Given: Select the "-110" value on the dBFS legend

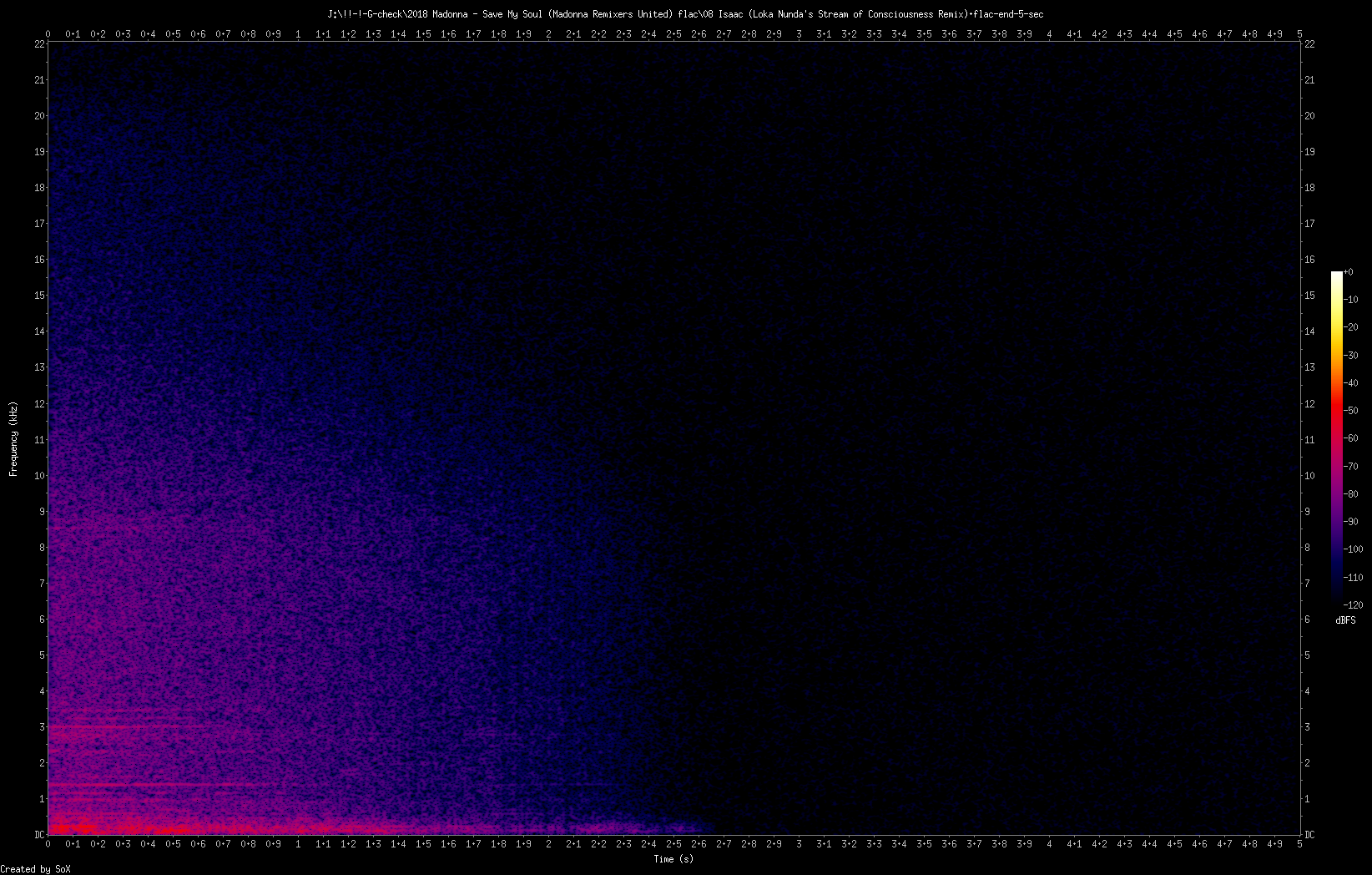Looking at the screenshot, I should point(1354,578).
